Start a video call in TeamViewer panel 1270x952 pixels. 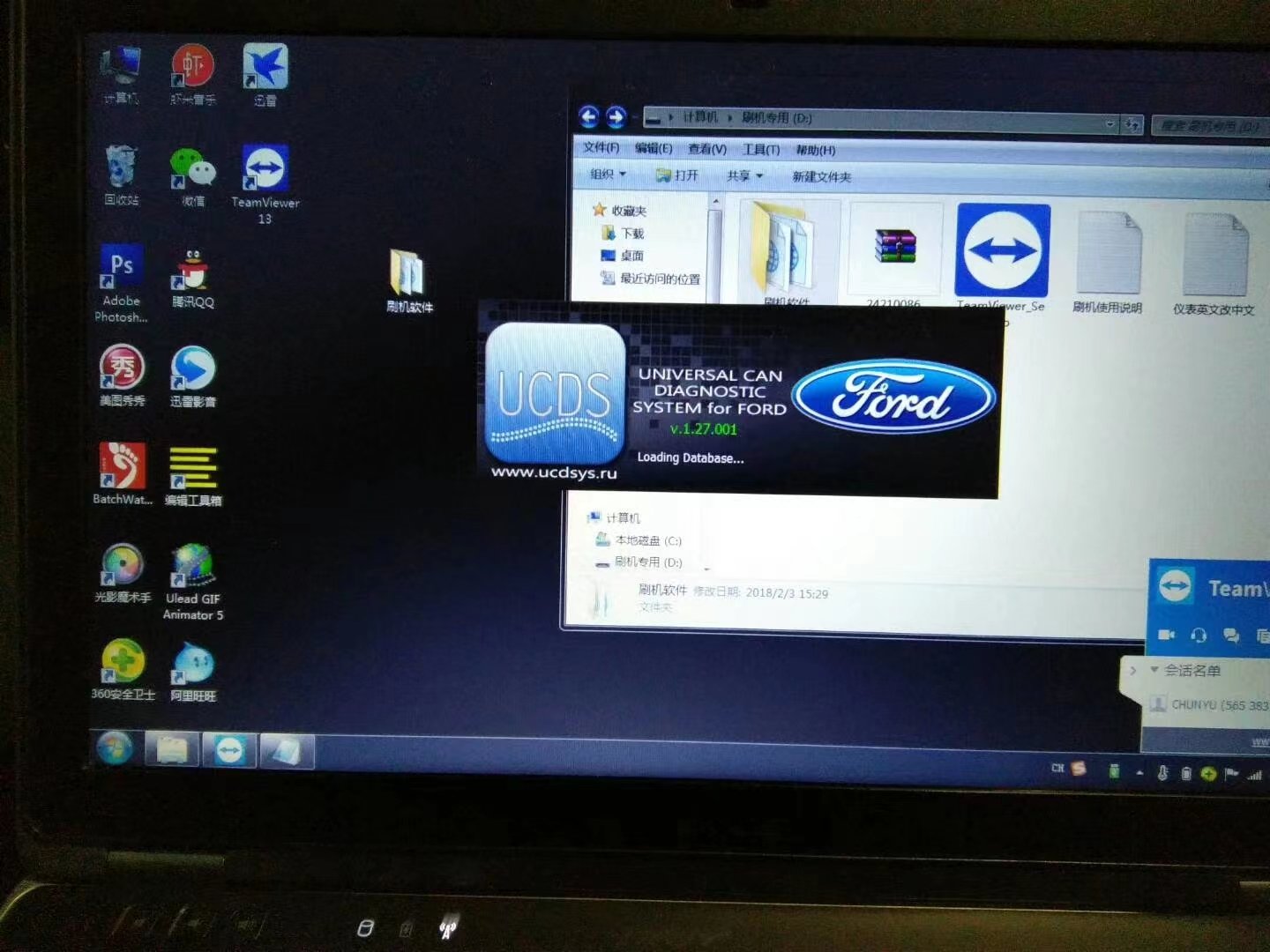1166,634
